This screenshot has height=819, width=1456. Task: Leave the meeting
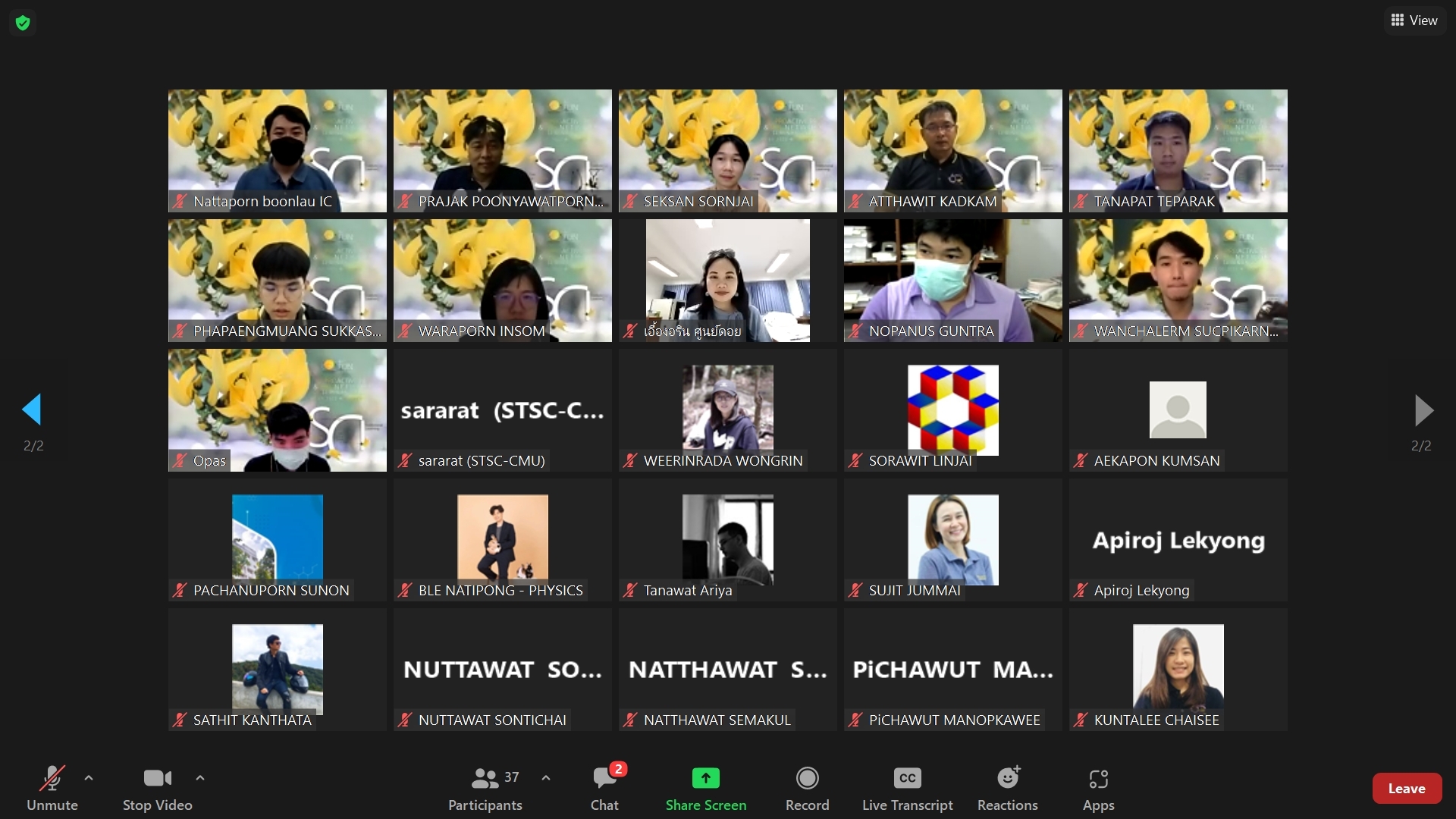point(1406,789)
